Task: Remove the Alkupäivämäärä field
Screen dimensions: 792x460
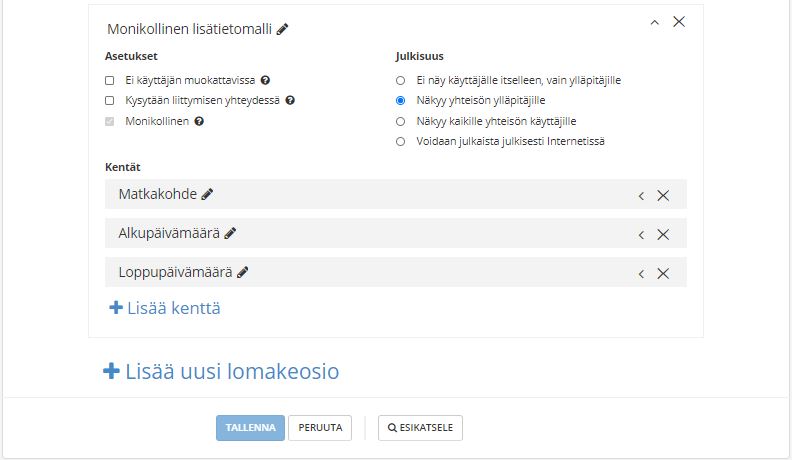Action: coord(663,234)
